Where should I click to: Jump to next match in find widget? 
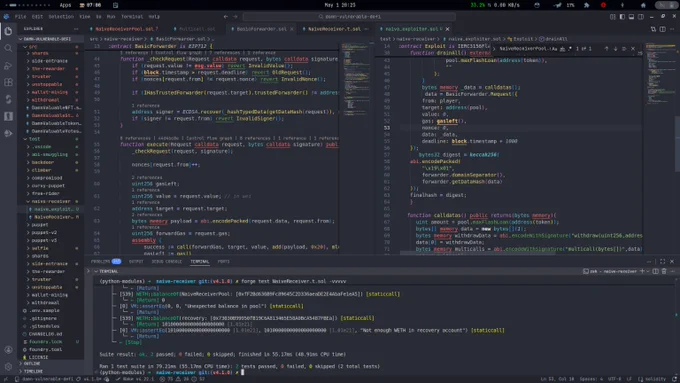click(615, 49)
